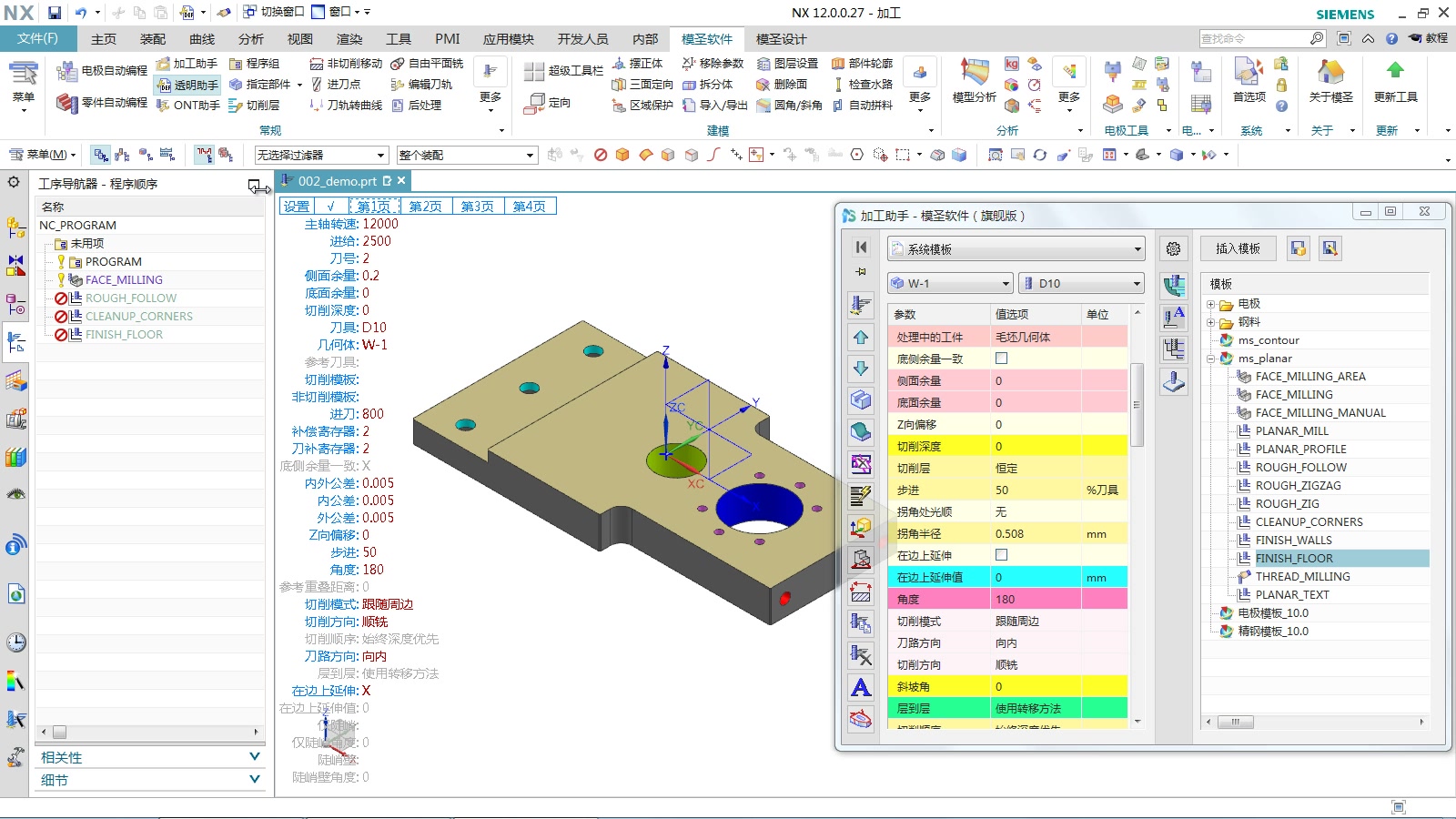Toggle the 底侧余量一致 checkbox
The height and width of the screenshot is (819, 1456).
pos(1001,359)
